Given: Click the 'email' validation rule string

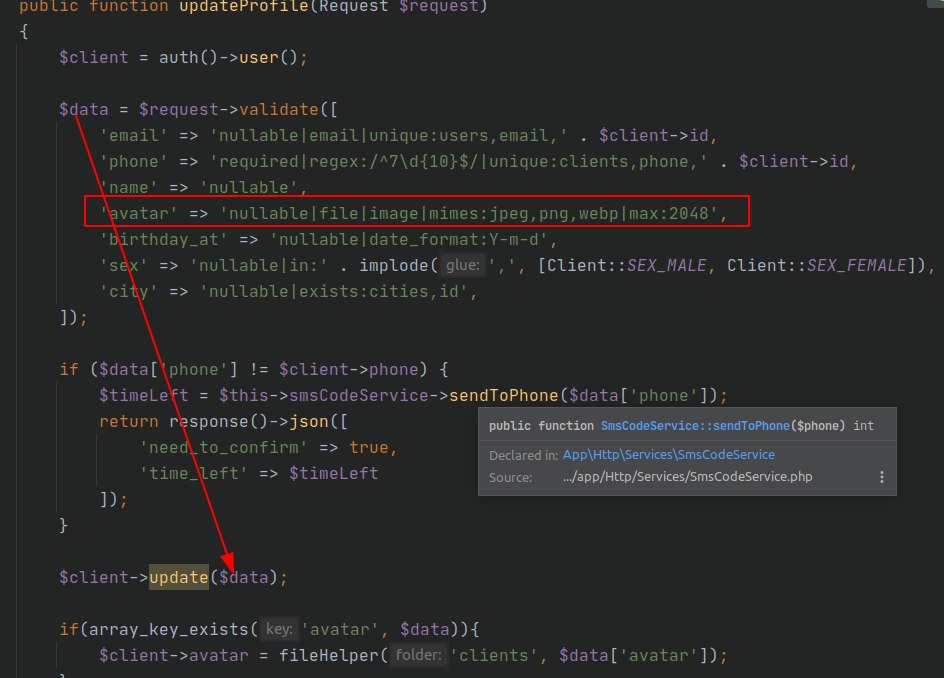Looking at the screenshot, I should (x=389, y=135).
